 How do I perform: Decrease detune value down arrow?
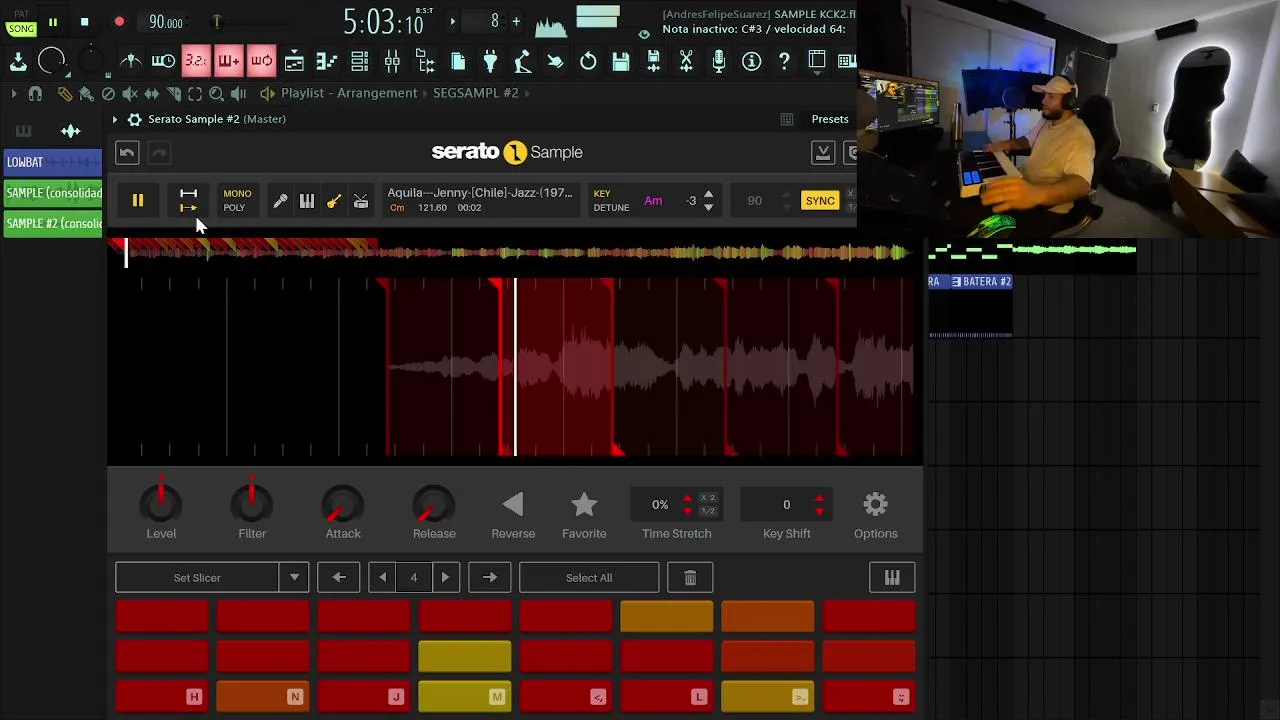708,207
